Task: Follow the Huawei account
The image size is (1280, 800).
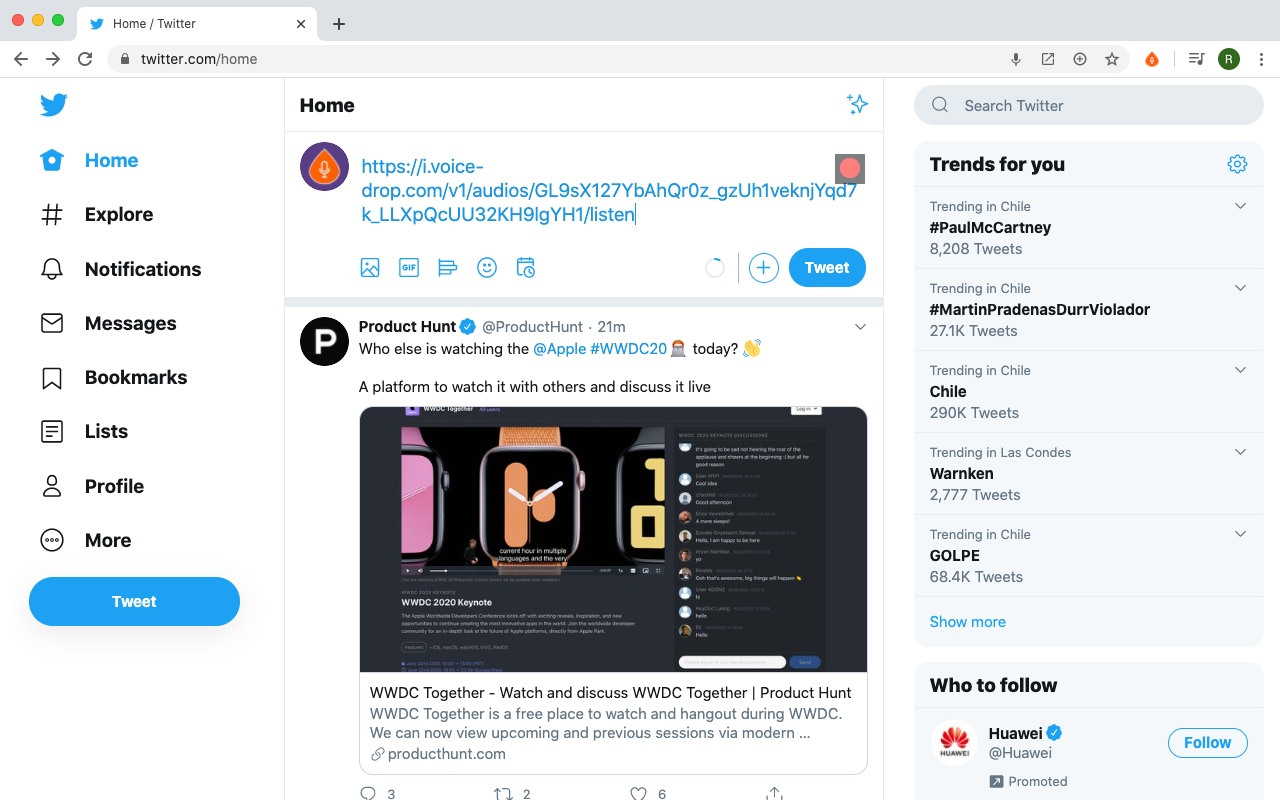Action: pos(1207,743)
